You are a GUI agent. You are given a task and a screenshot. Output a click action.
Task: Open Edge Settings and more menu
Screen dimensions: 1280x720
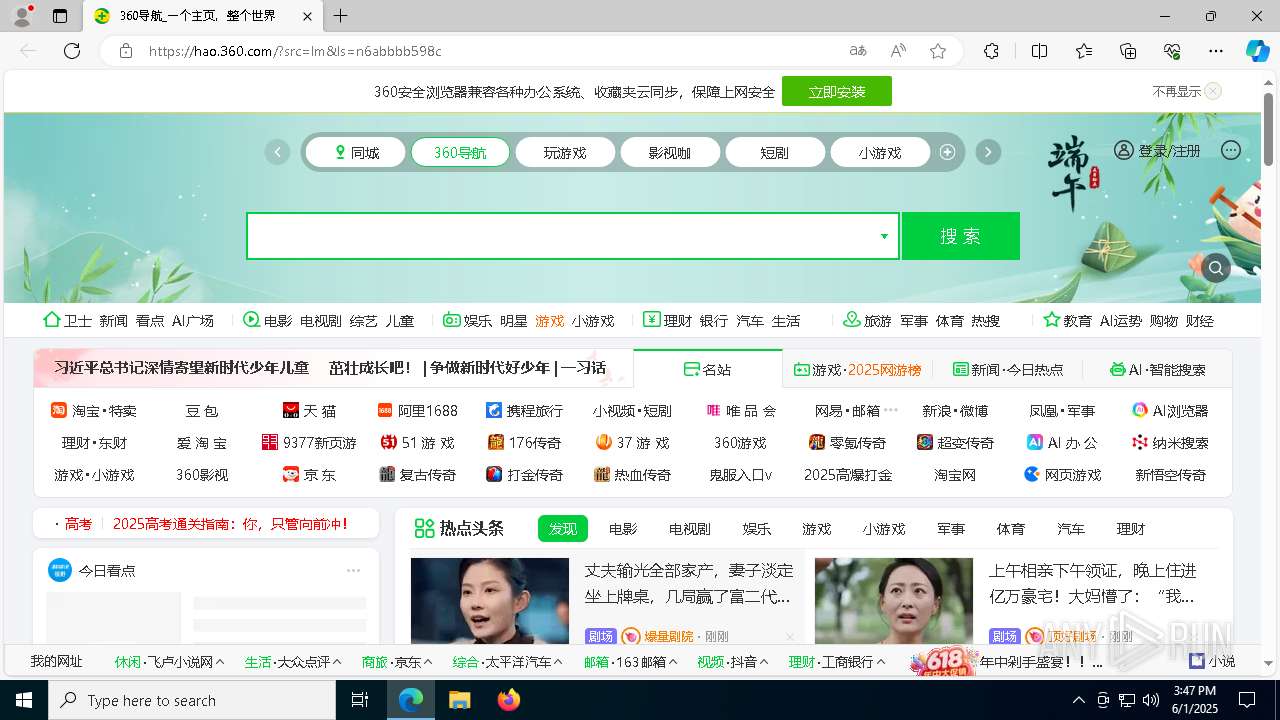click(x=1216, y=51)
